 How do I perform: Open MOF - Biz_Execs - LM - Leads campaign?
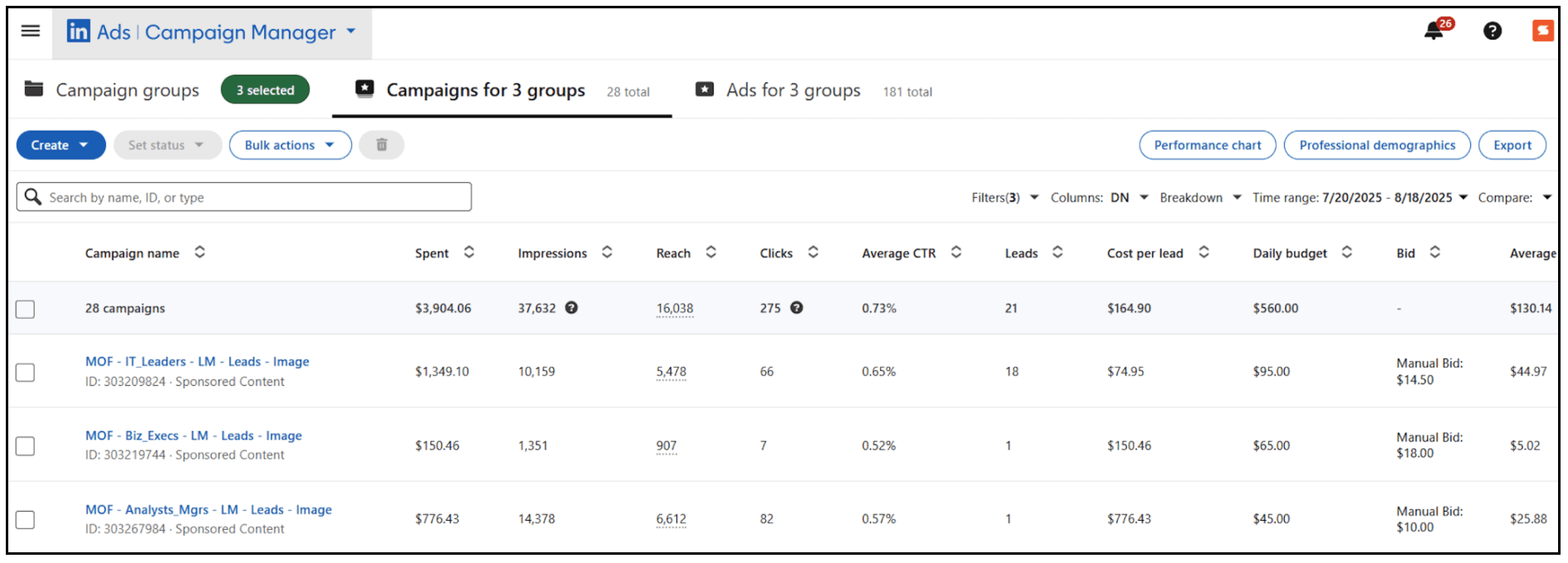pyautogui.click(x=194, y=435)
